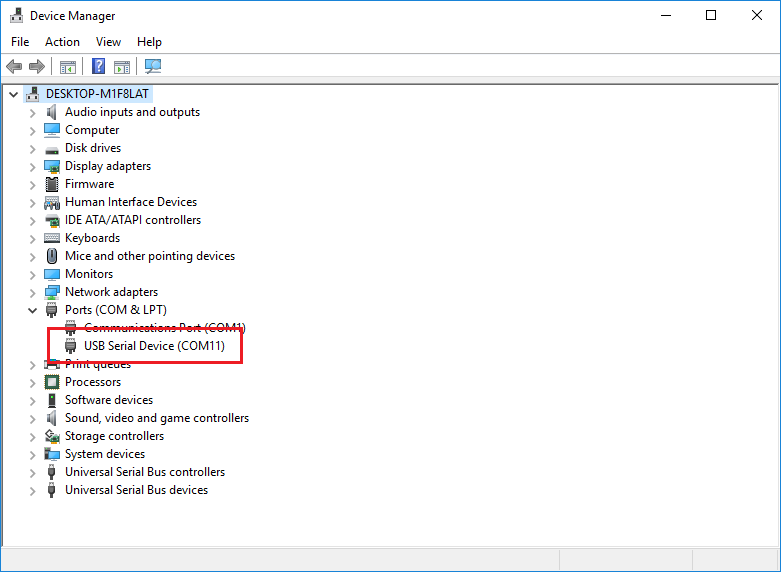This screenshot has width=781, height=572.
Task: Collapse the DESKTOP-M1F8LAT root node
Action: [13, 94]
